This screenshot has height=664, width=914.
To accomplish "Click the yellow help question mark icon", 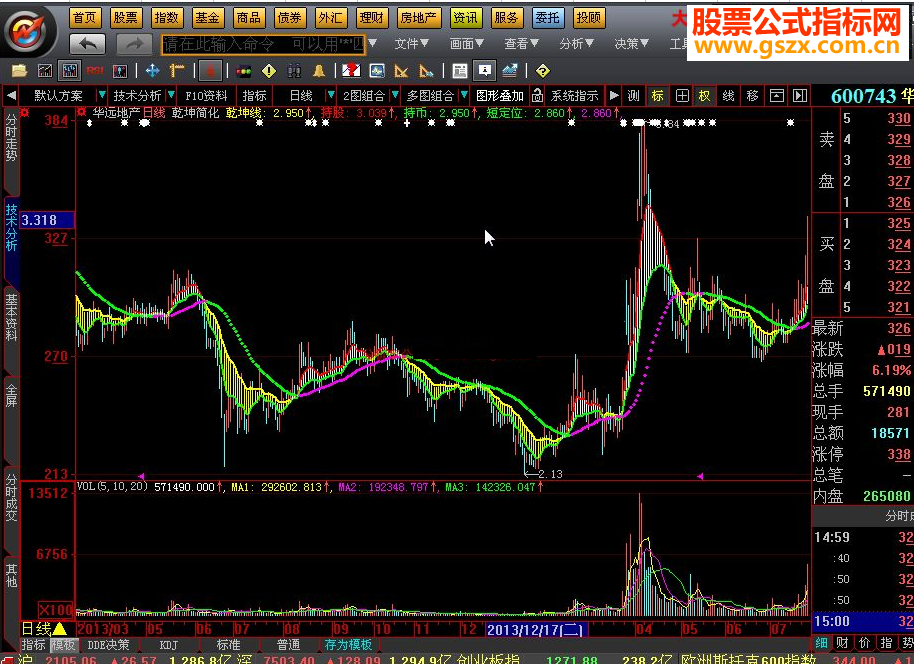I will (542, 70).
